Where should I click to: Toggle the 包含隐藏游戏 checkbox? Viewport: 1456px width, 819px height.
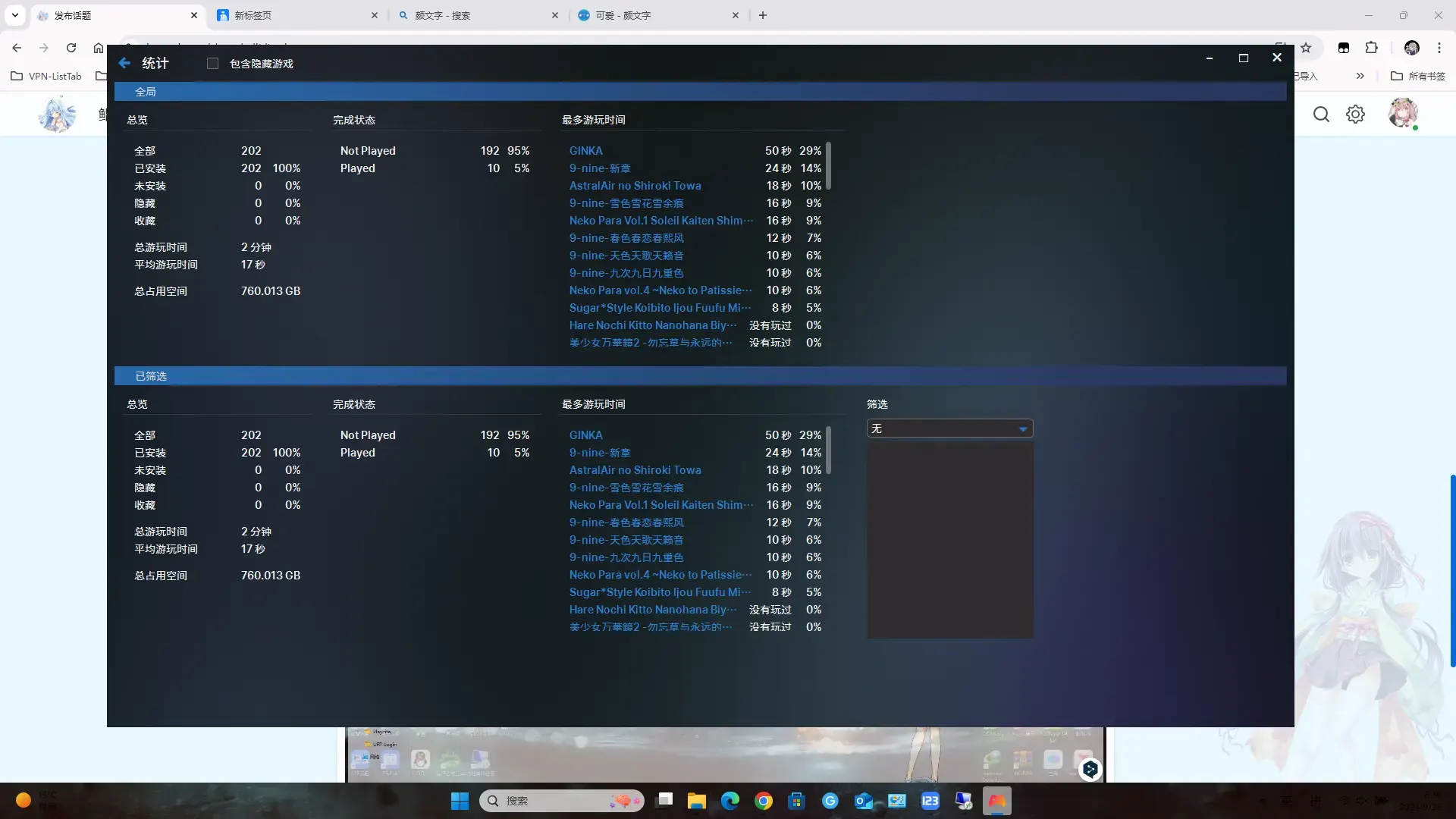click(x=212, y=64)
